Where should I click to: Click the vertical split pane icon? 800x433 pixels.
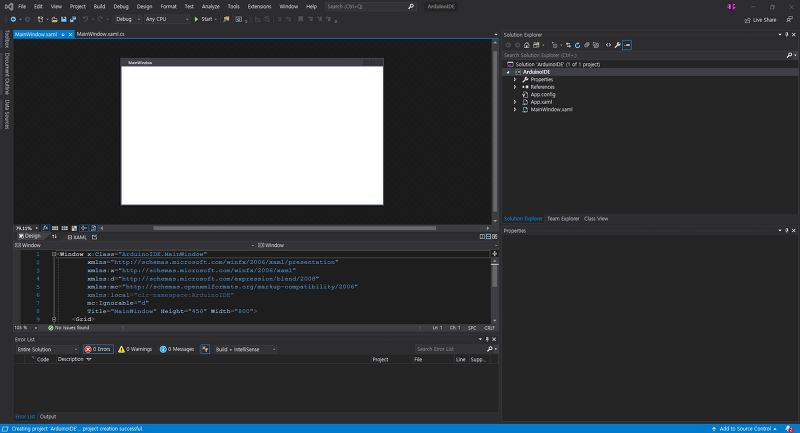pos(482,237)
